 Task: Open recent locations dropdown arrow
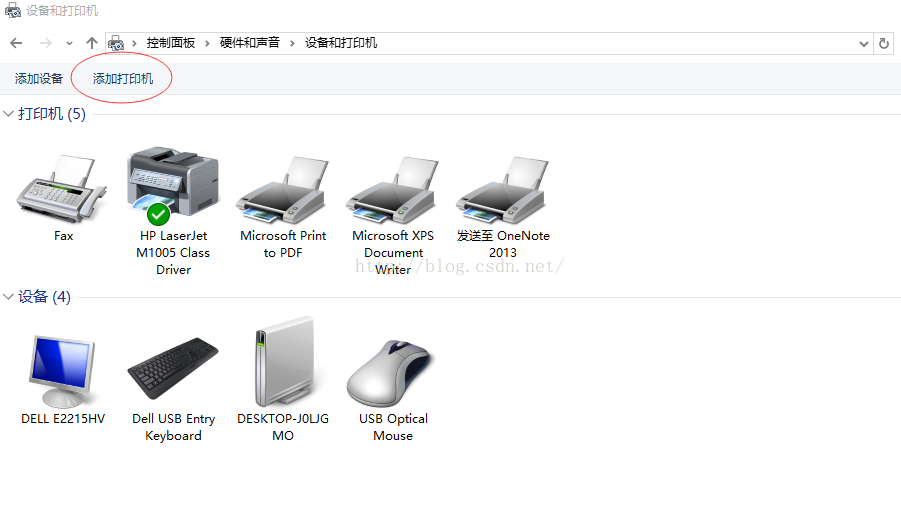click(x=70, y=43)
